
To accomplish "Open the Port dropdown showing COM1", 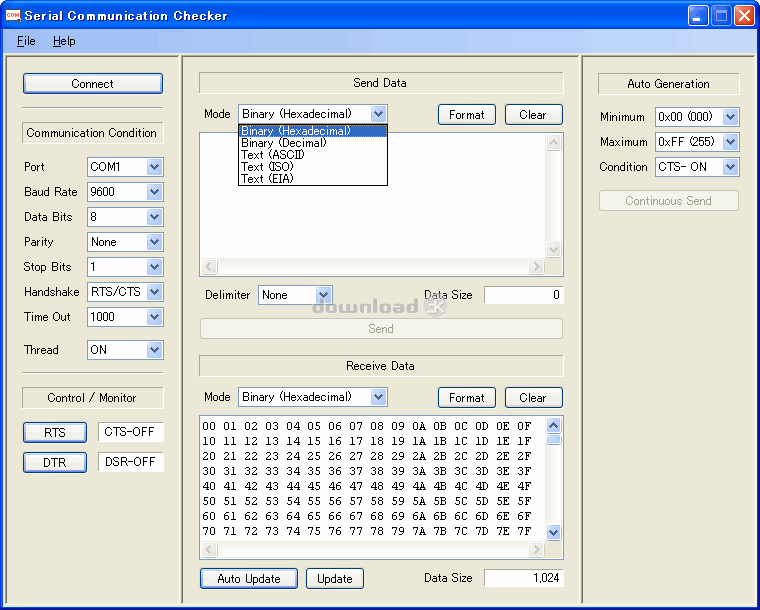I will (x=125, y=167).
